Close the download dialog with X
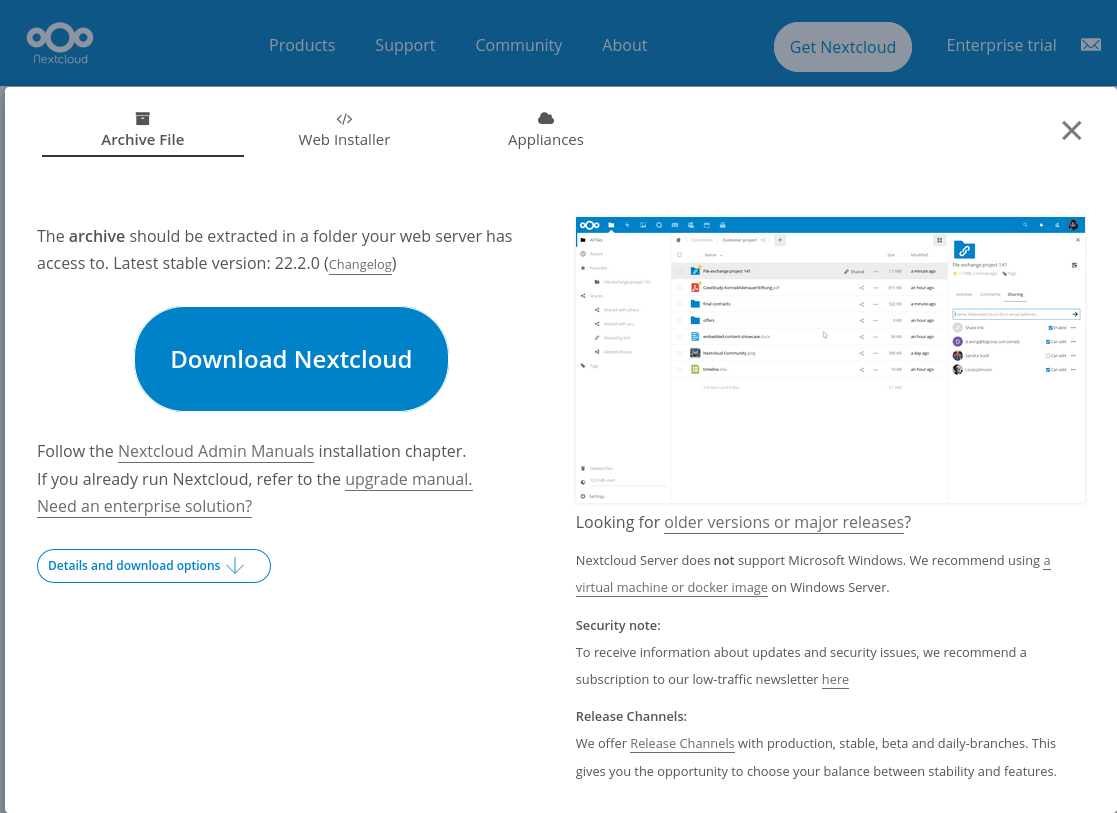The width and height of the screenshot is (1117, 813). (x=1071, y=130)
